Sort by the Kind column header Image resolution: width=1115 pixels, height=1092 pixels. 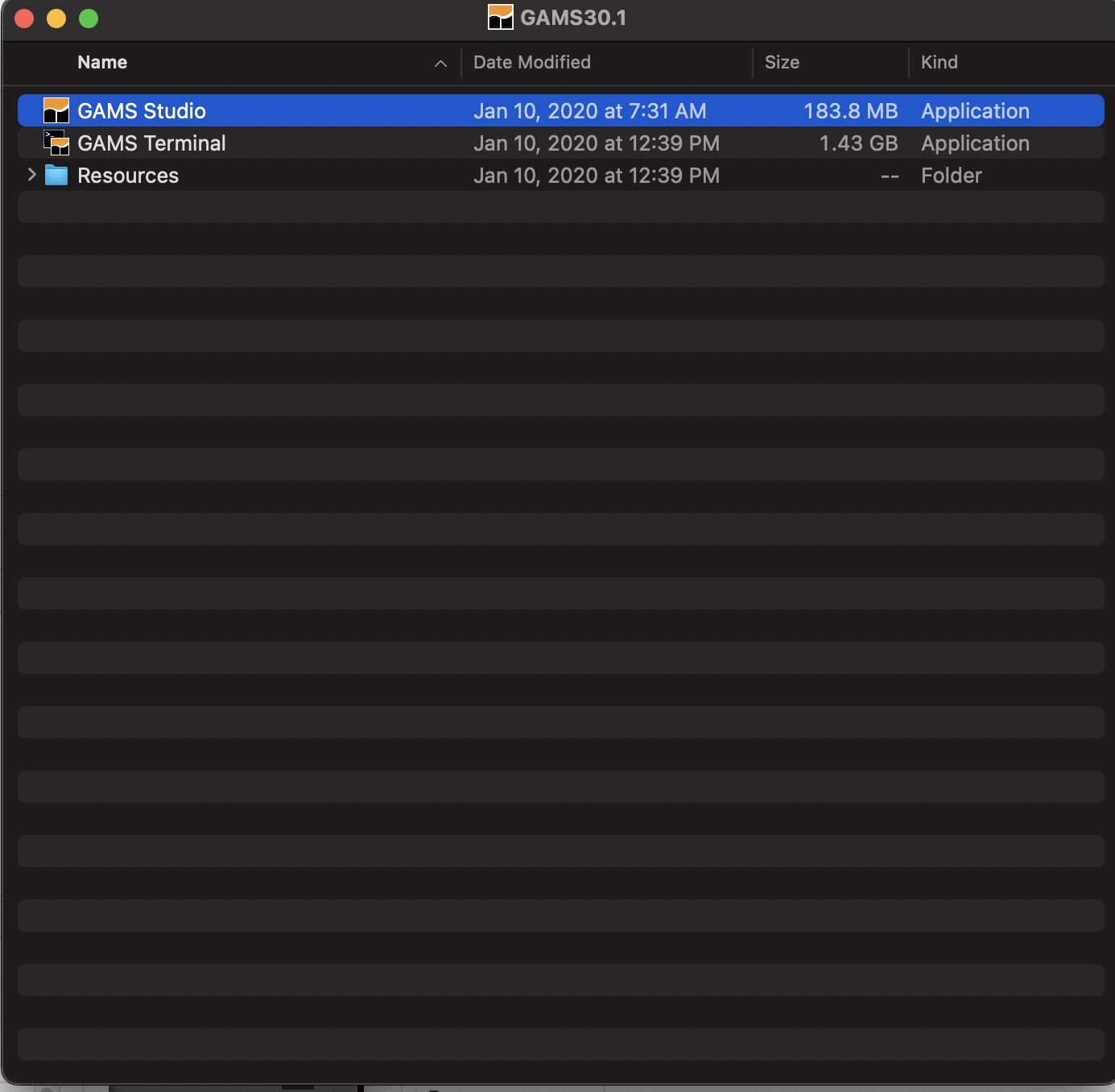tap(939, 62)
